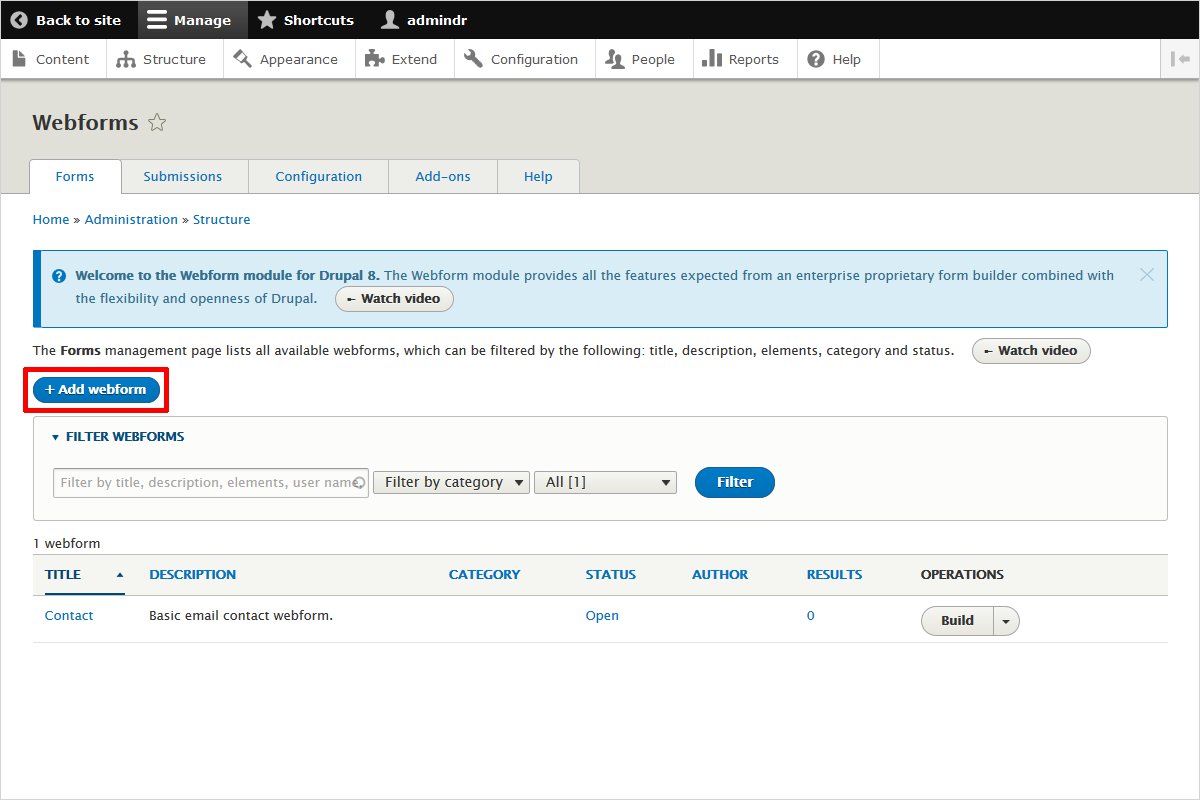Expand the Build operations dropdown arrow
Screen dimensions: 1200x800
pyautogui.click(x=1006, y=621)
